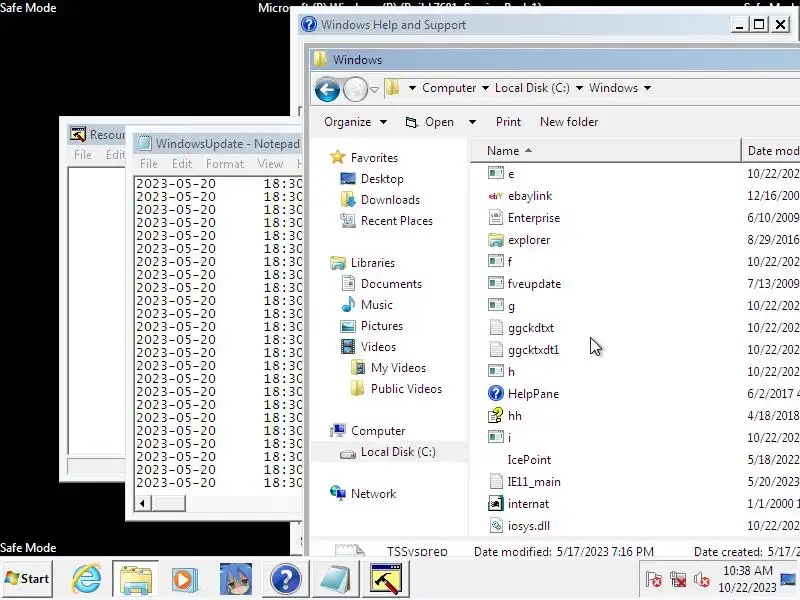Select the file named h
Viewport: 800px width, 600px height.
point(511,371)
